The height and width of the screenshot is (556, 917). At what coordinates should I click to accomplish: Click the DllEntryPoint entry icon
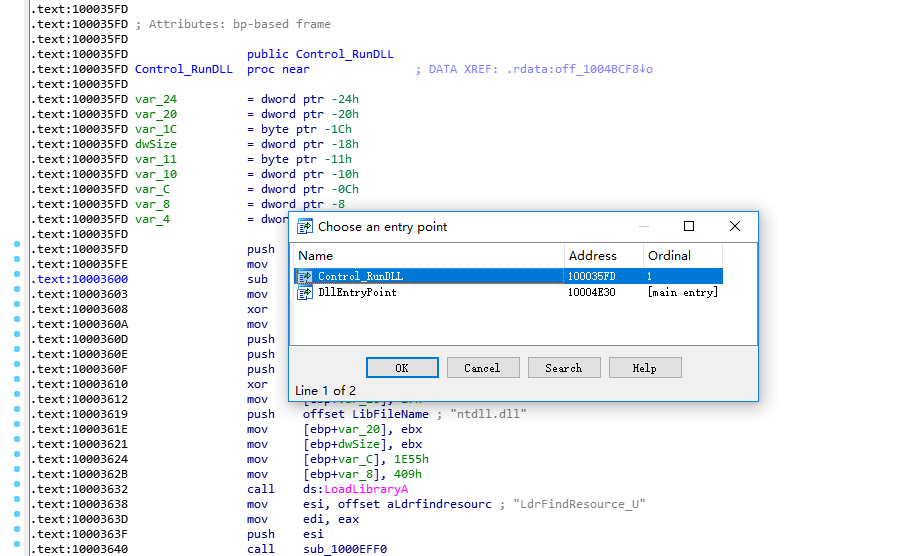[305, 292]
